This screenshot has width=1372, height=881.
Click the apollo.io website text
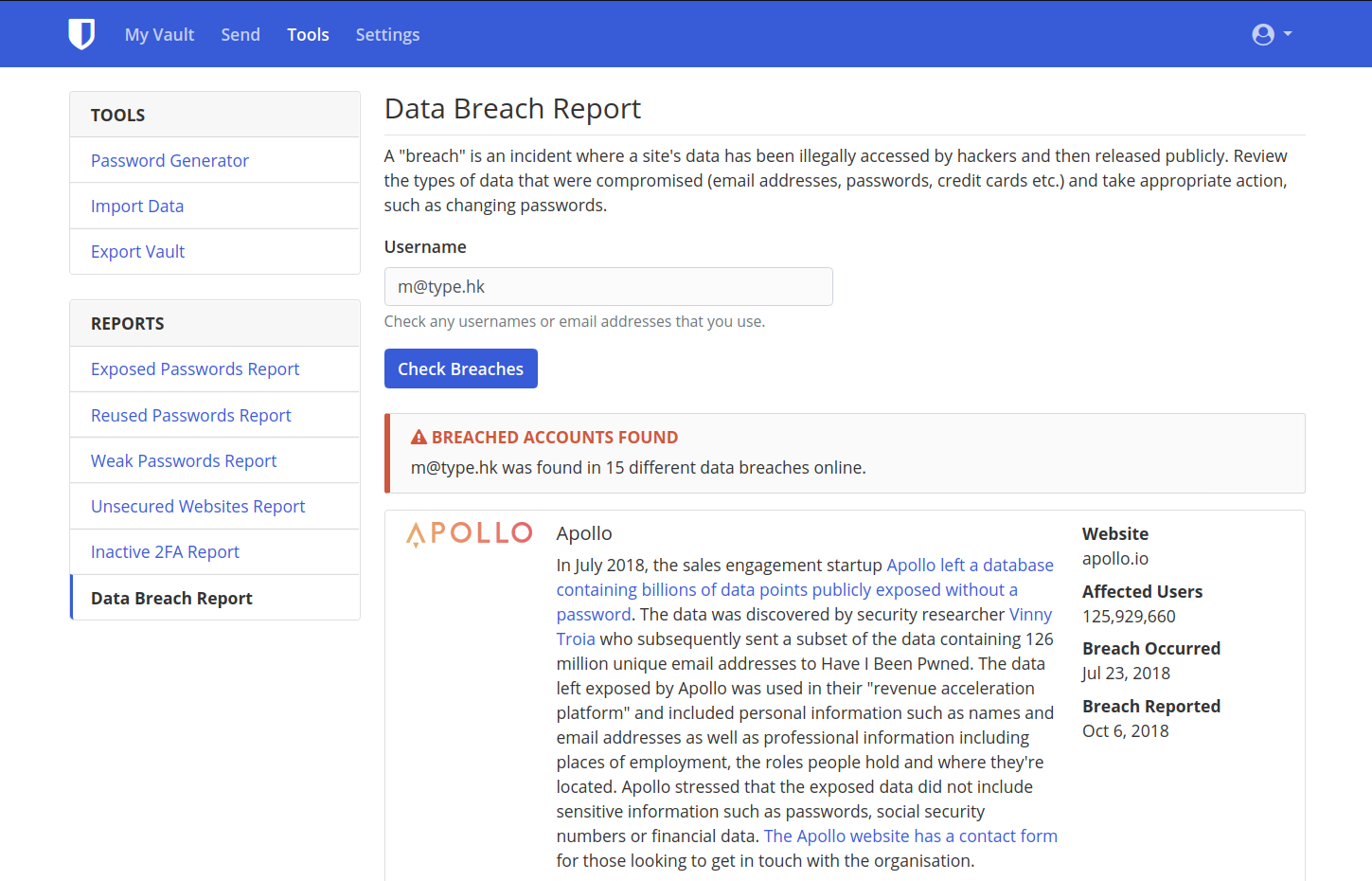[1114, 558]
